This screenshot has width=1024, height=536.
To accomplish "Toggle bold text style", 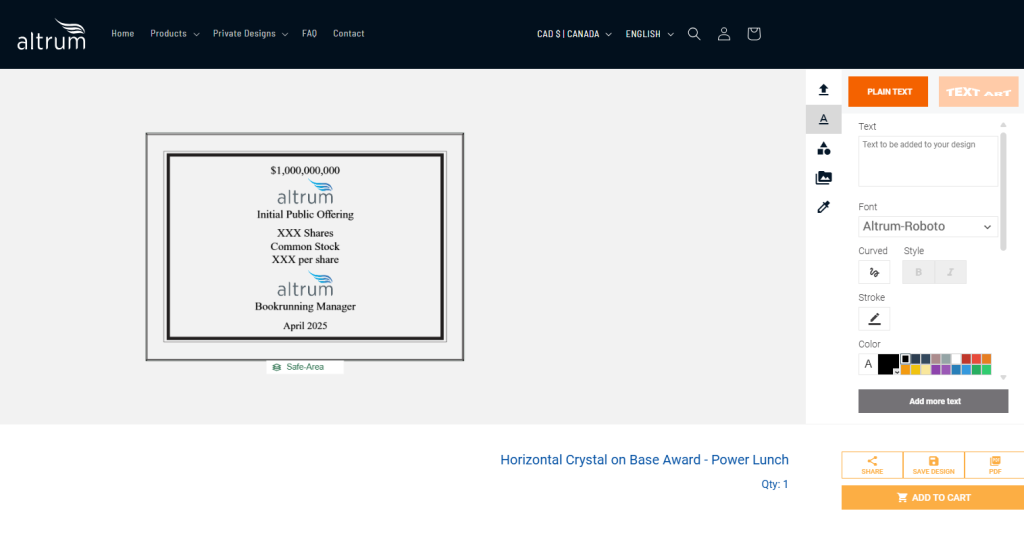I will pos(918,272).
